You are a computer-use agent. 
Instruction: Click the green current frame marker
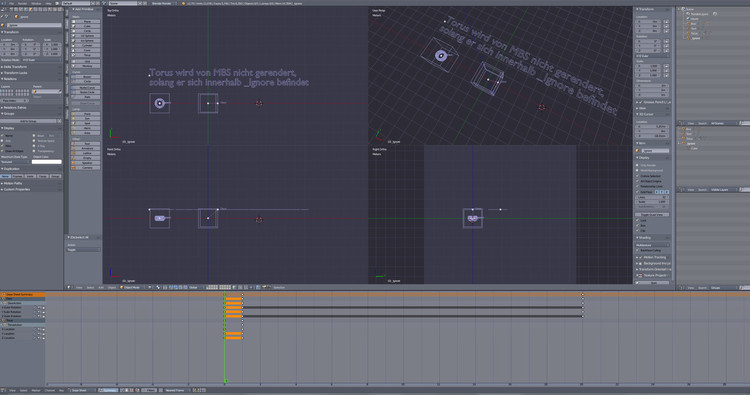coord(226,381)
